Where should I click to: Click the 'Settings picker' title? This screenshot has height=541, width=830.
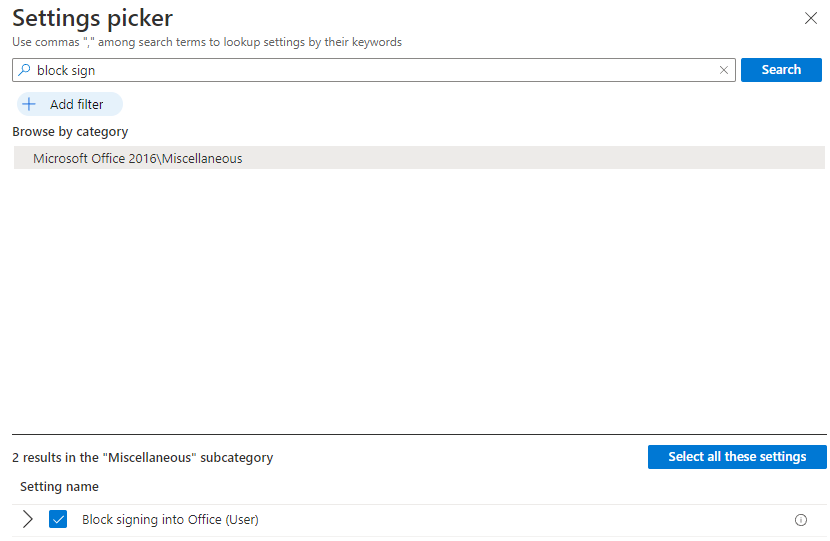tap(93, 18)
